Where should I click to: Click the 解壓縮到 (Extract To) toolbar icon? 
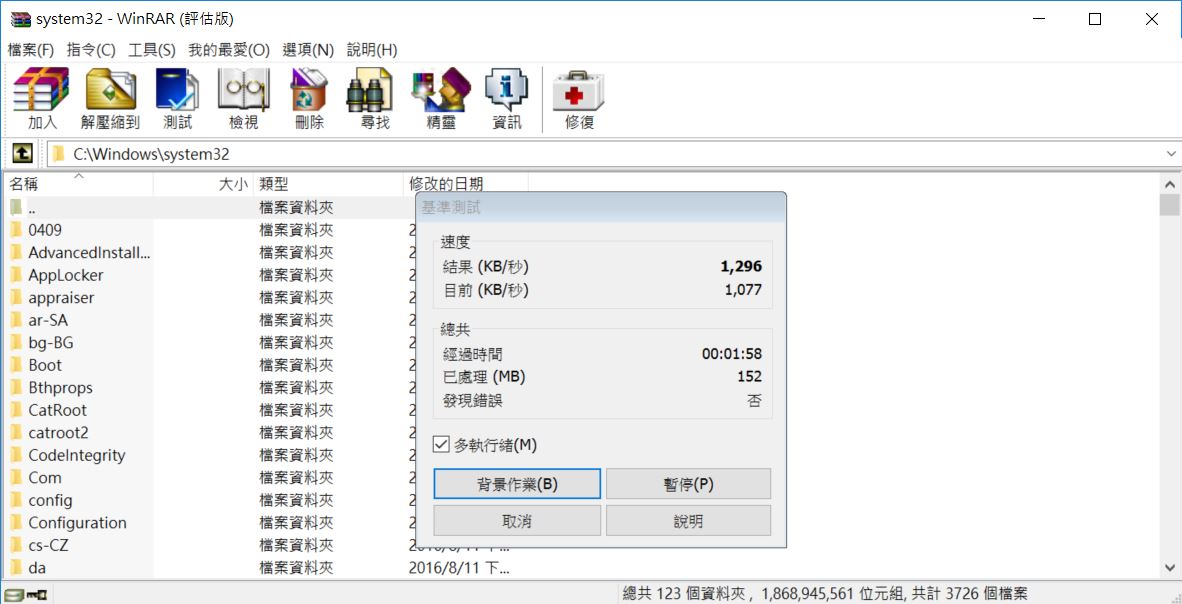pos(110,90)
